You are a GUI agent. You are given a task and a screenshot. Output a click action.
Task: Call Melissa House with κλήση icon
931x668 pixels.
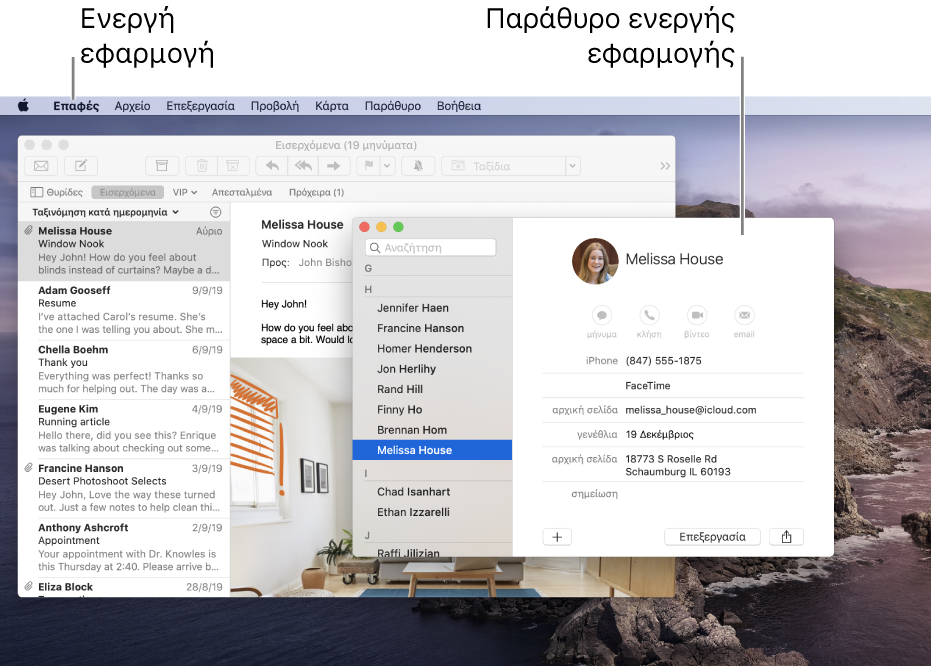point(649,315)
